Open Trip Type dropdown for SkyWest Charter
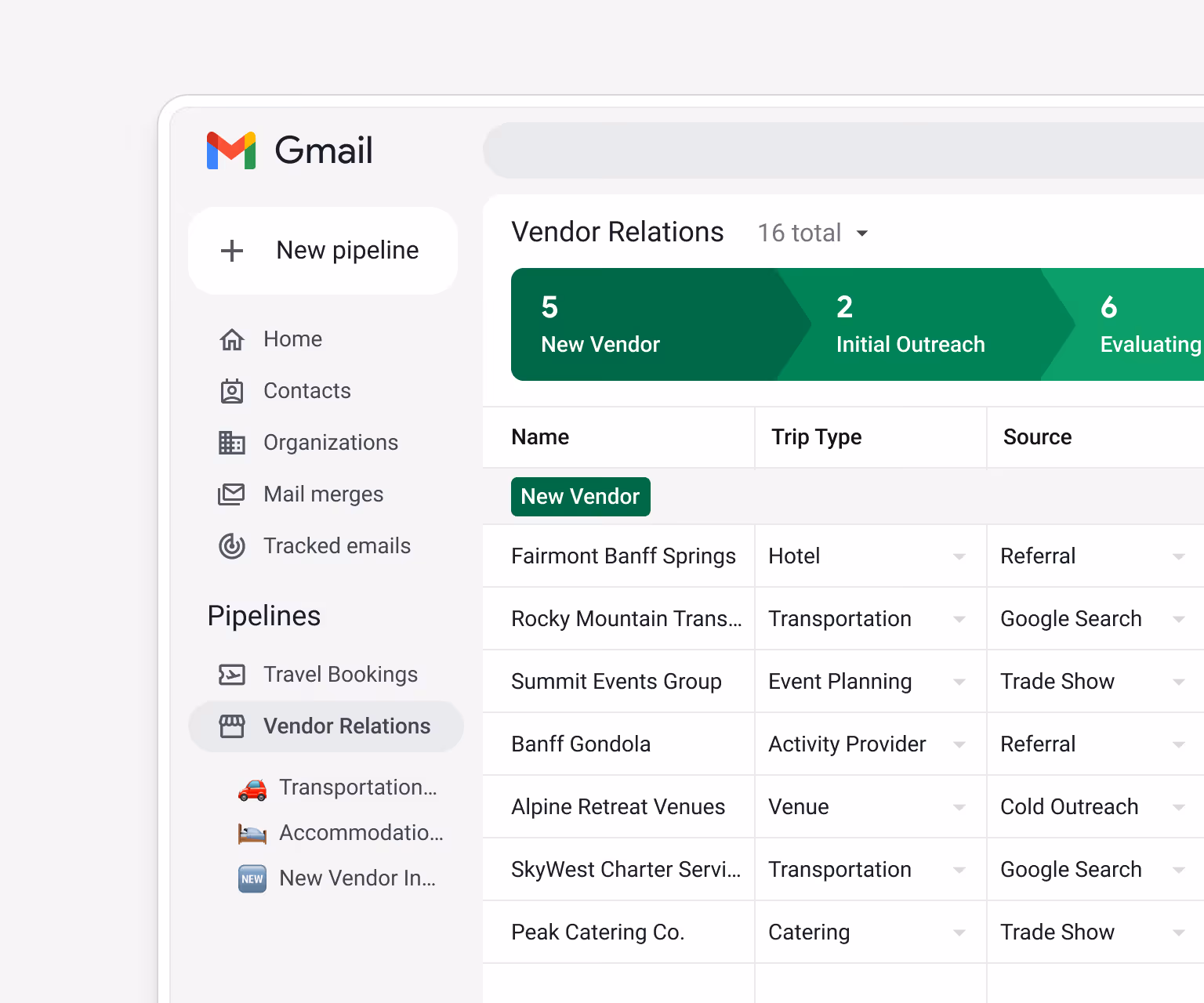The width and height of the screenshot is (1204, 1003). (959, 870)
